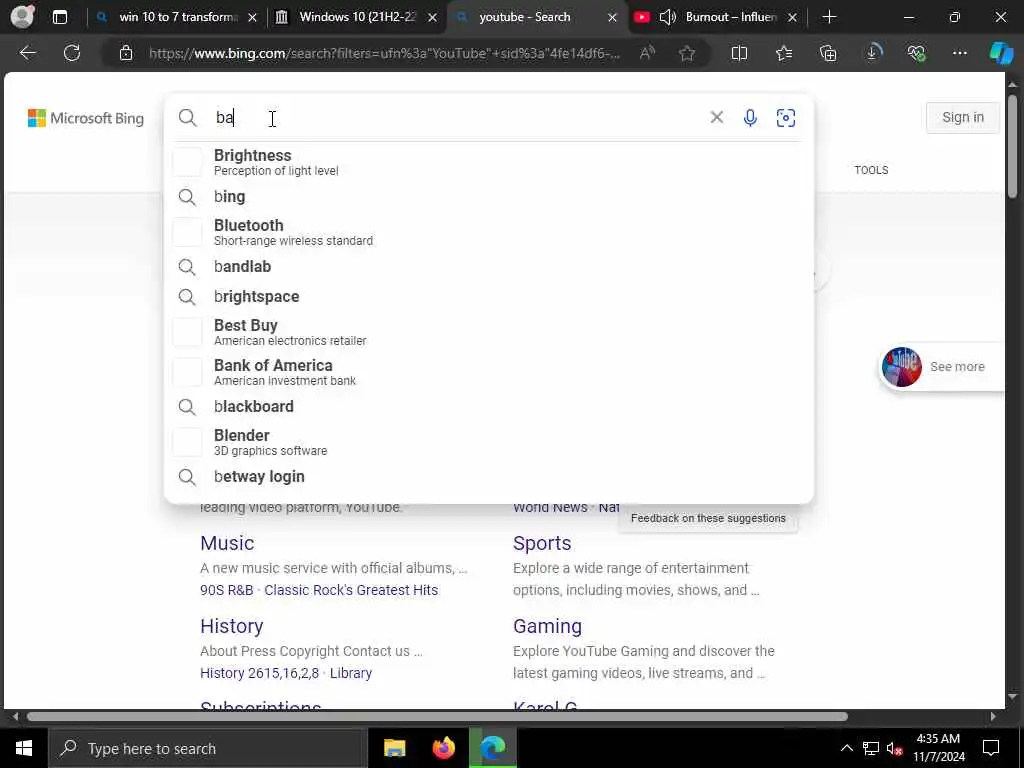This screenshot has width=1024, height=768.
Task: Open Microsoft Edge in the taskbar
Action: (x=493, y=748)
